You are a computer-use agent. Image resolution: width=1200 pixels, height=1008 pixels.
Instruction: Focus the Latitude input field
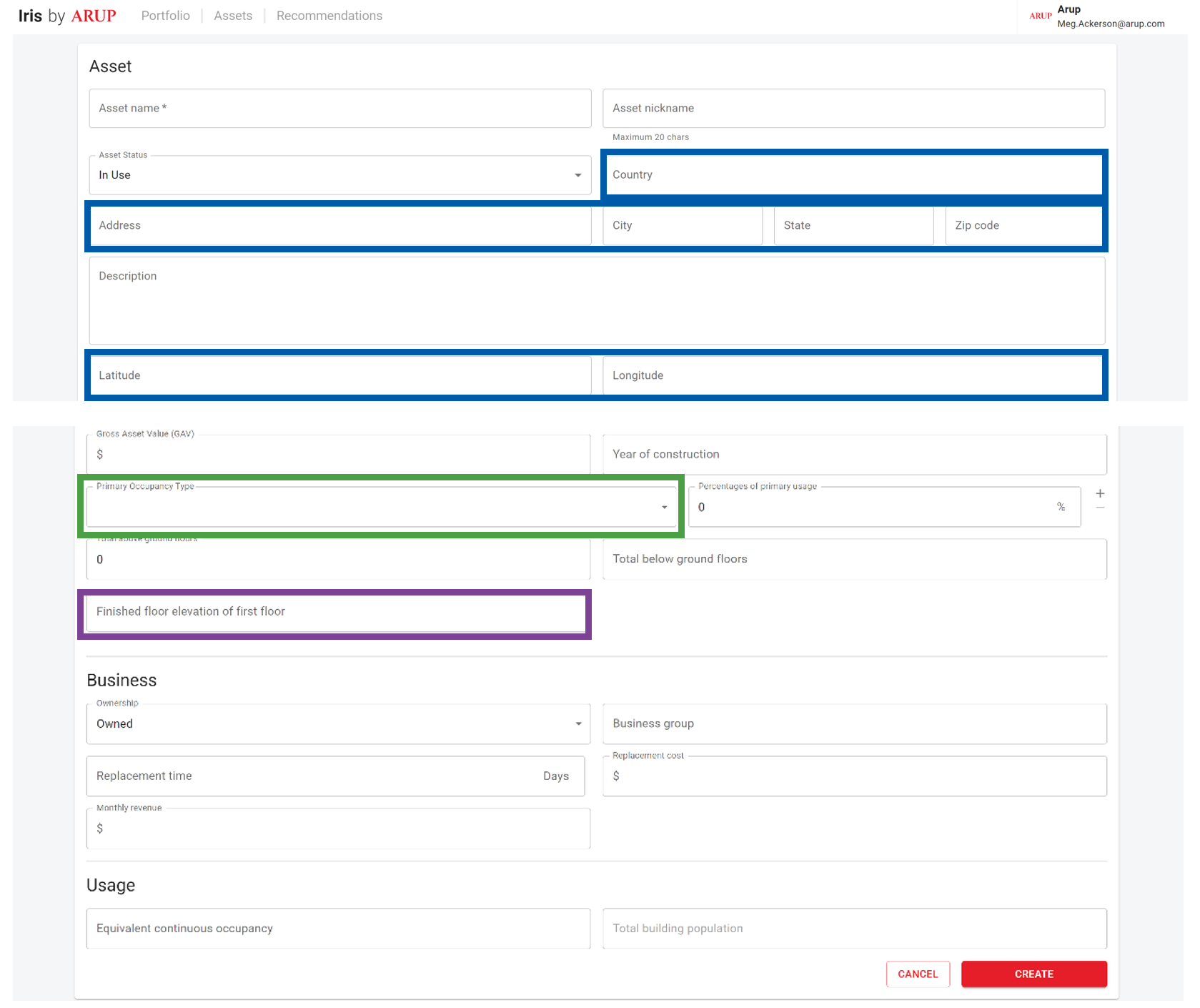click(x=339, y=375)
